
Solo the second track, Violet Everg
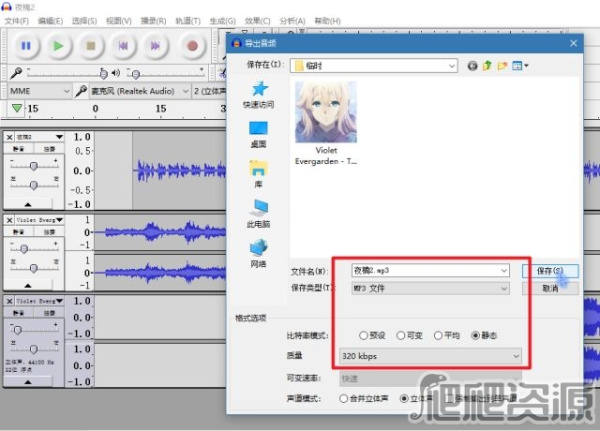click(49, 232)
